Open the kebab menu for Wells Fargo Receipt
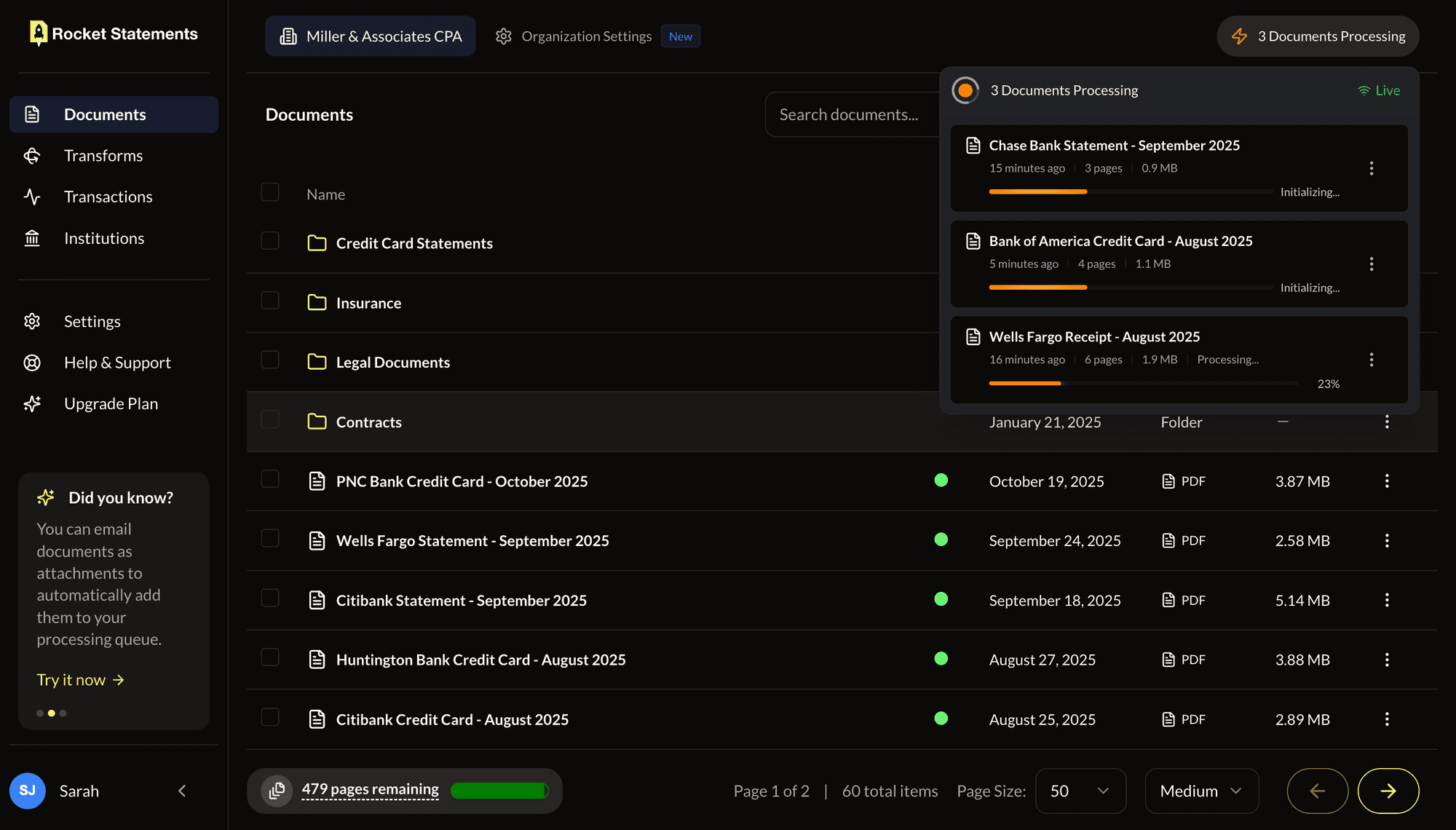This screenshot has height=830, width=1456. pyautogui.click(x=1371, y=360)
